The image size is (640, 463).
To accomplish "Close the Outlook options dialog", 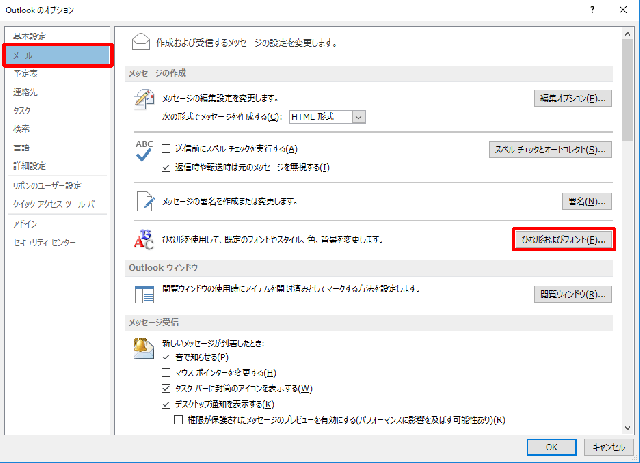I will pos(623,10).
